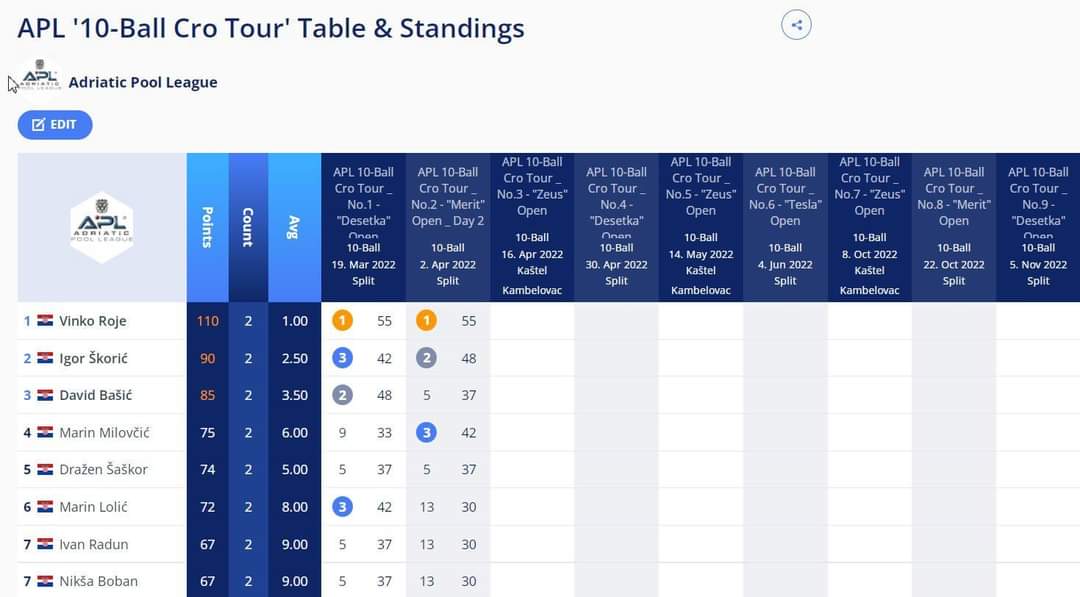Open the Tour No.6 "Tesla" Open event header
This screenshot has width=1080, height=597.
coord(785,196)
